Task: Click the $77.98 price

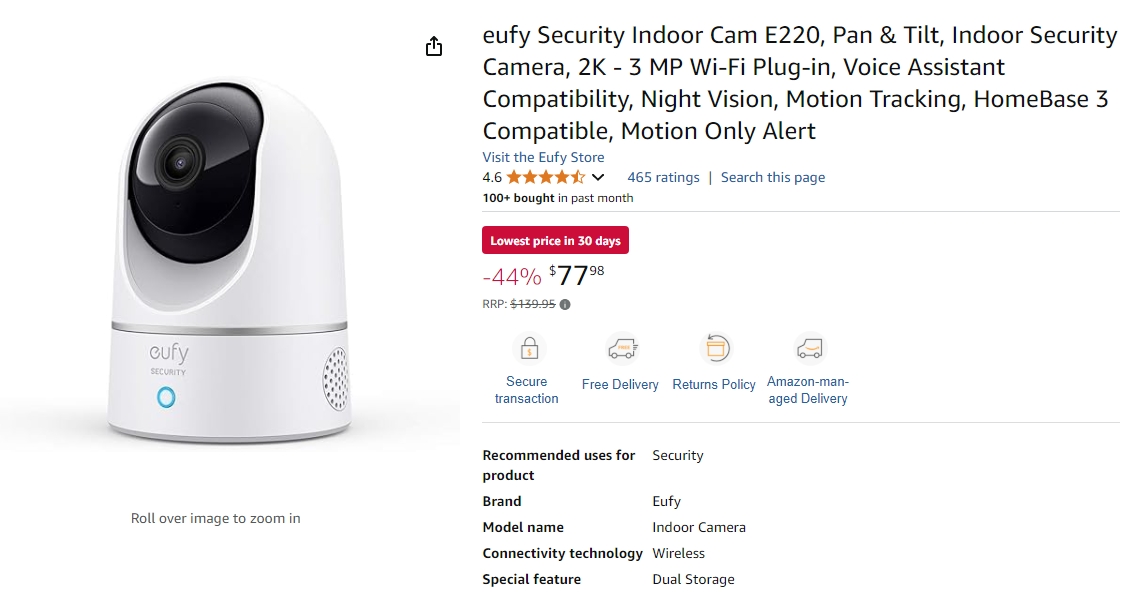Action: (x=577, y=276)
